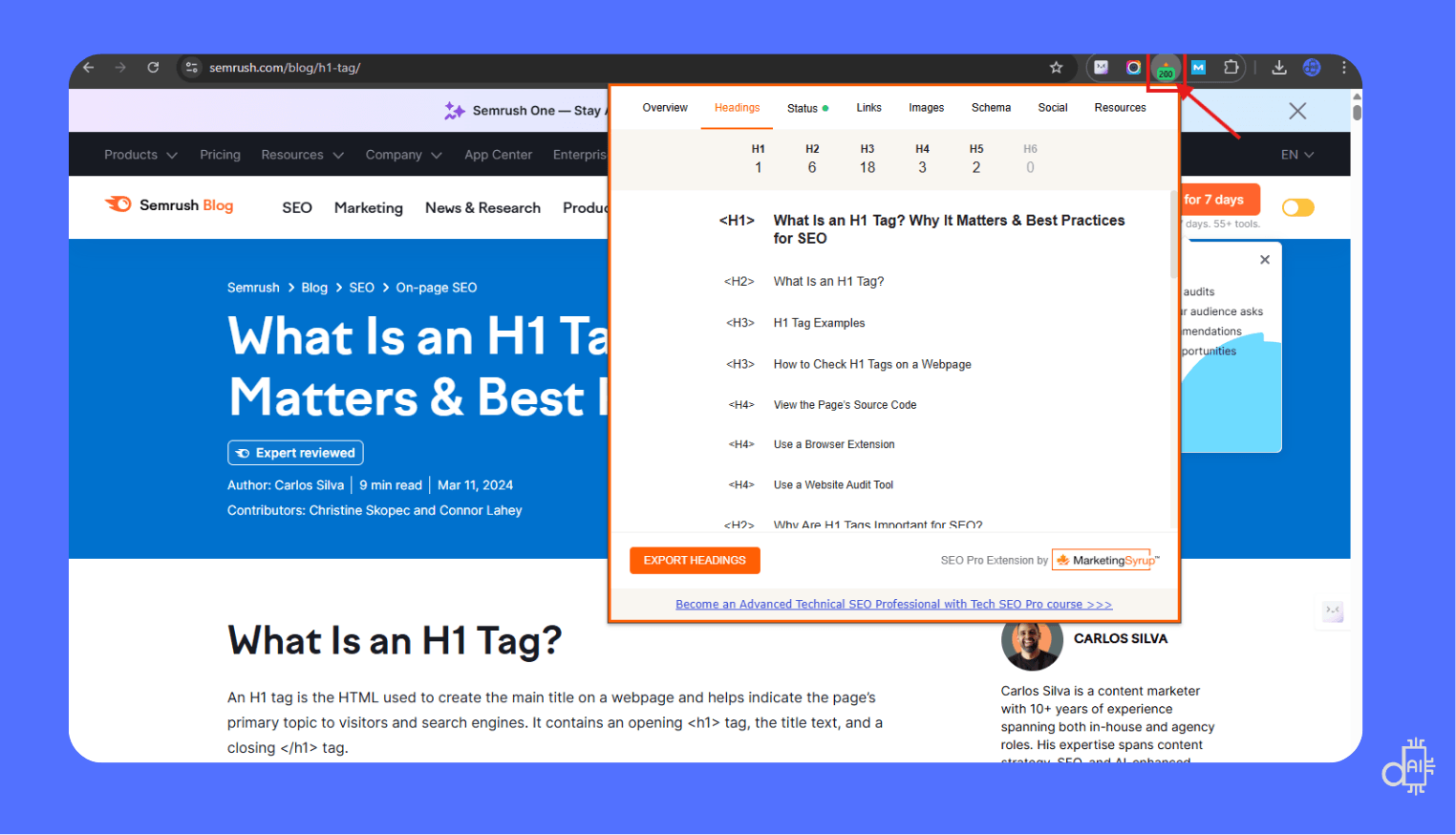
Task: Open the Images tab
Action: (x=926, y=108)
